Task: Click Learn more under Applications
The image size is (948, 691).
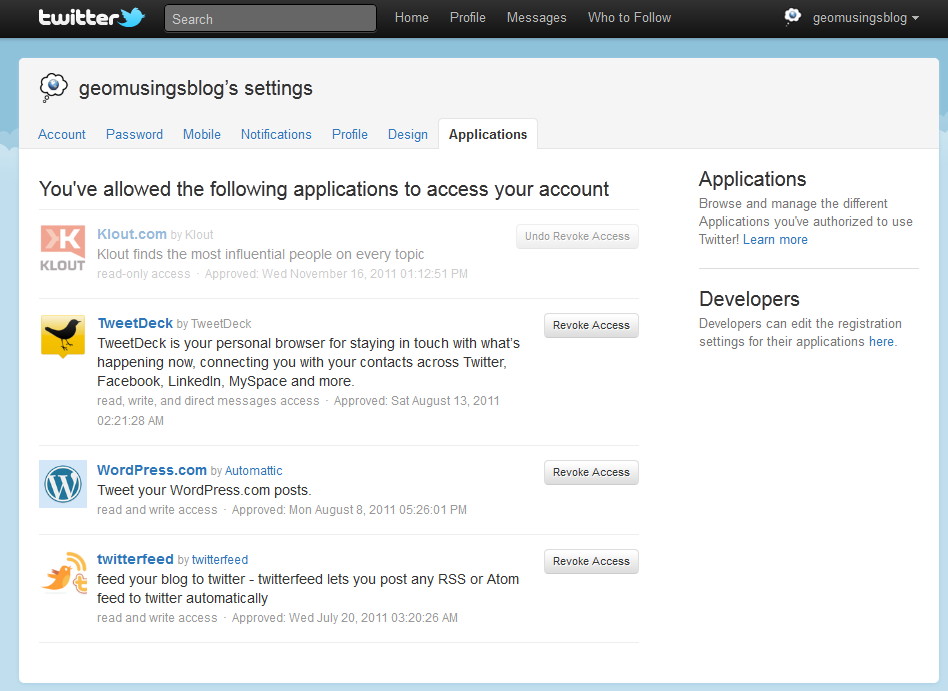Action: (x=775, y=239)
